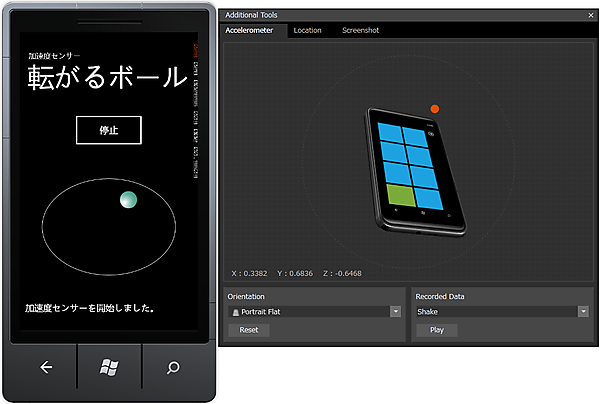This screenshot has height=404, width=600.
Task: Tap the emulator back arrow button
Action: [46, 367]
